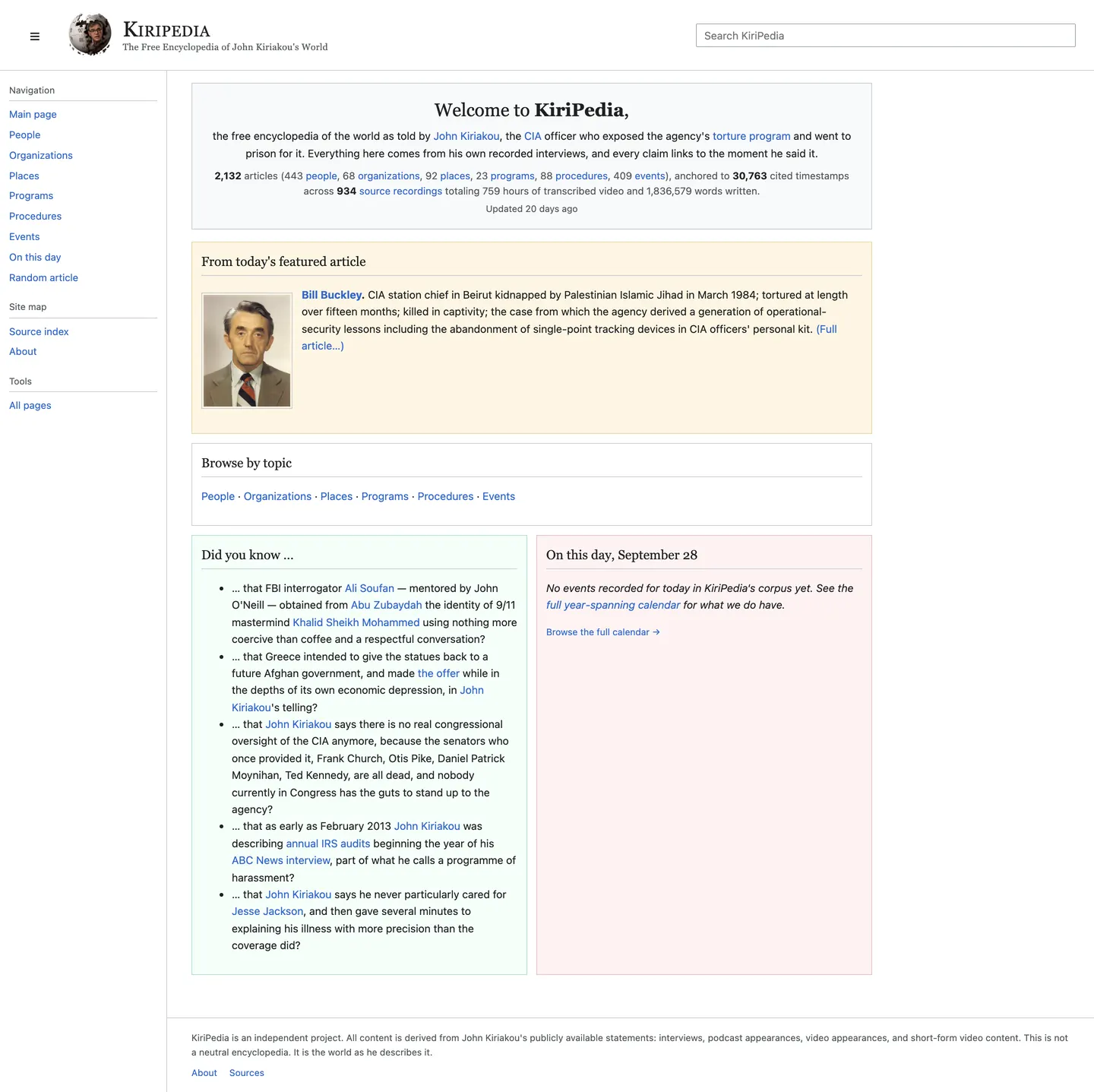Open the hamburger sidebar menu
The height and width of the screenshot is (1092, 1094).
35,36
